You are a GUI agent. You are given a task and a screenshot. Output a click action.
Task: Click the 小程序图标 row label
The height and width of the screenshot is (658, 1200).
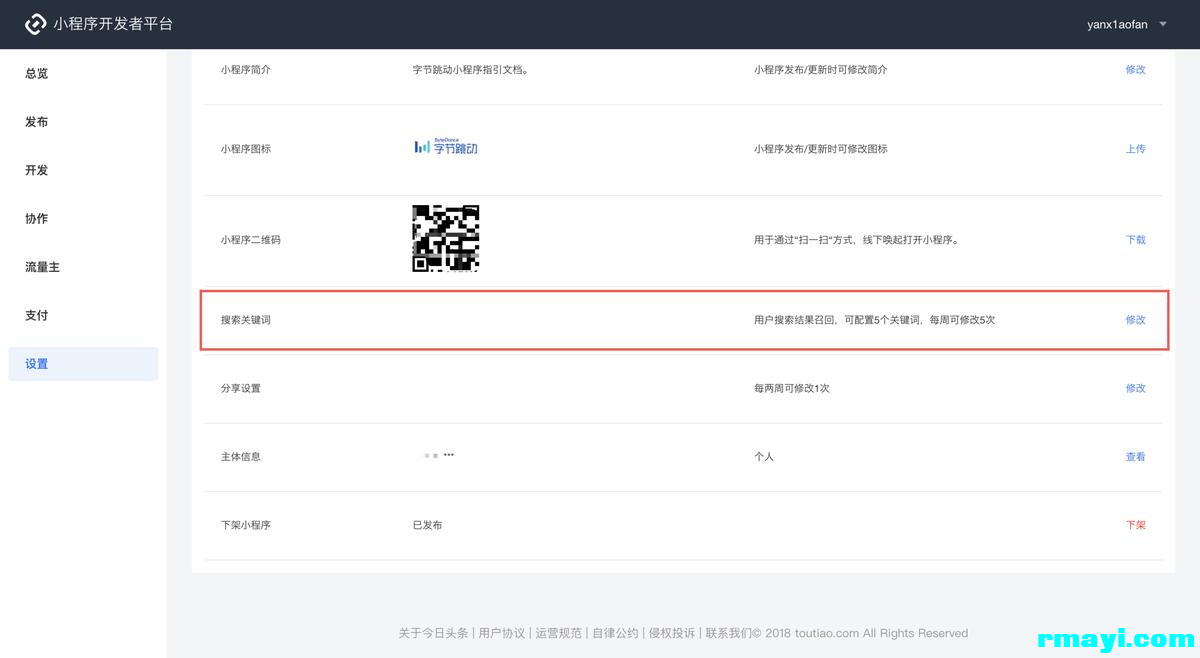245,149
